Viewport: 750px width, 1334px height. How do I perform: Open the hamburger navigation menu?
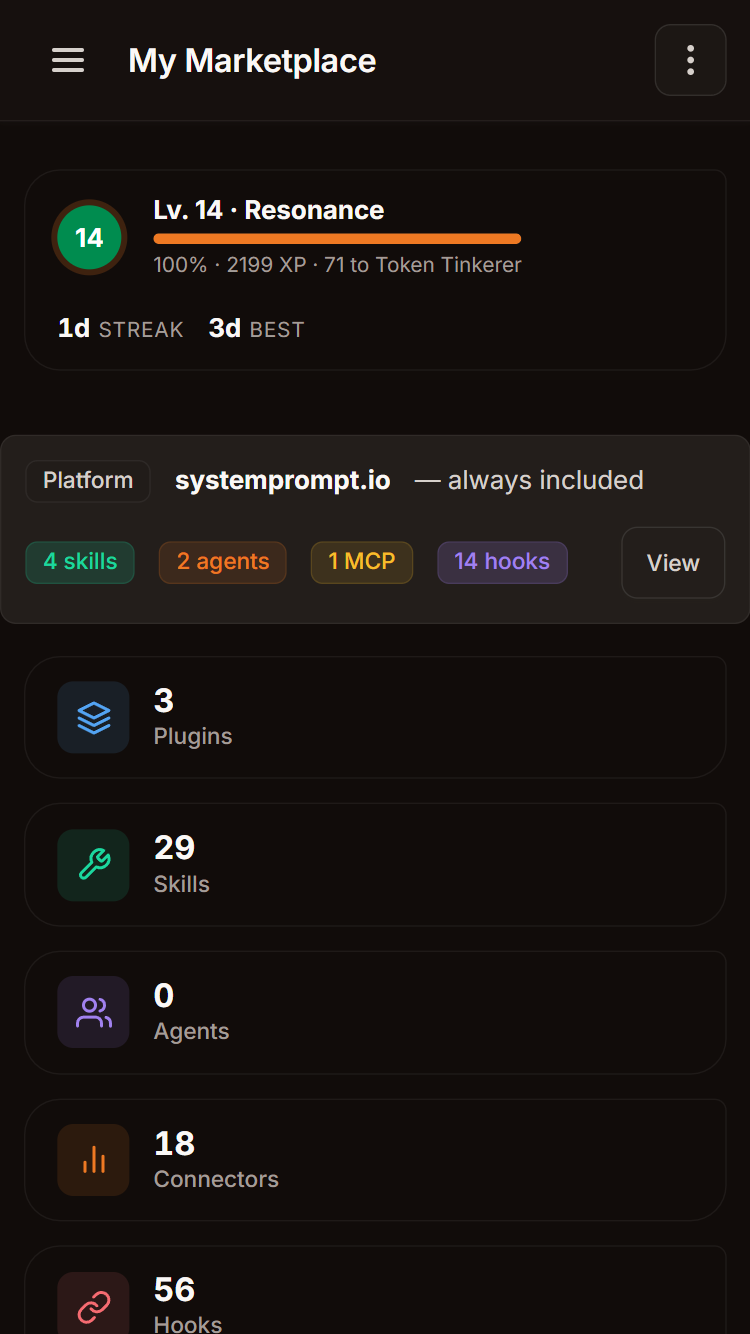pyautogui.click(x=68, y=61)
